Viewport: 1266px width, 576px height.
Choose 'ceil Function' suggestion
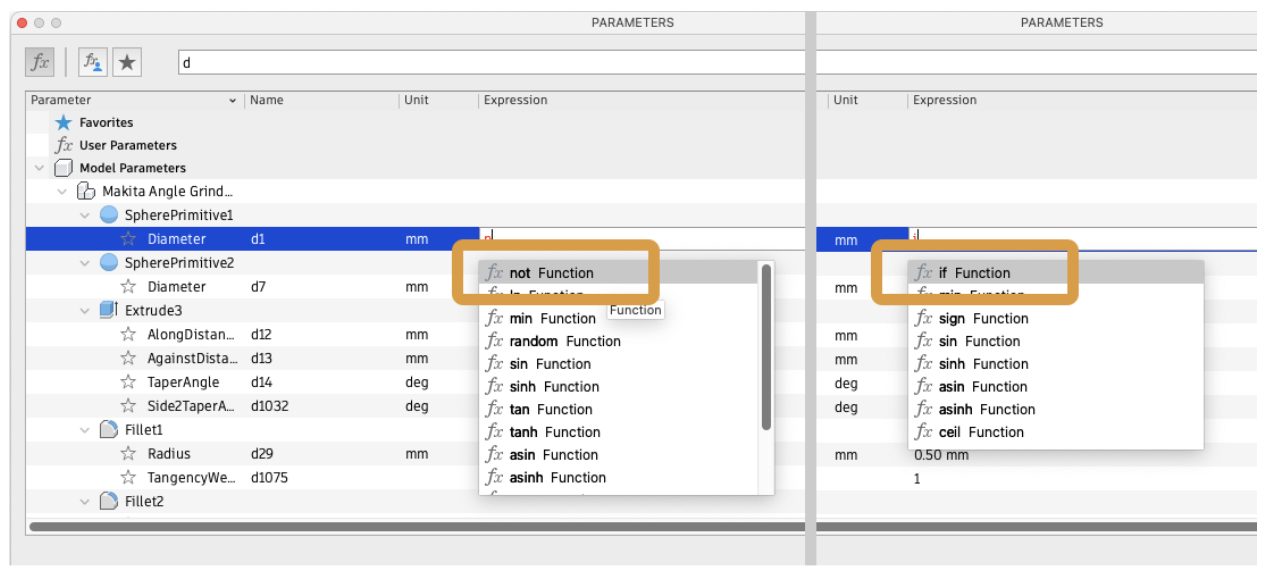pyautogui.click(x=1055, y=432)
